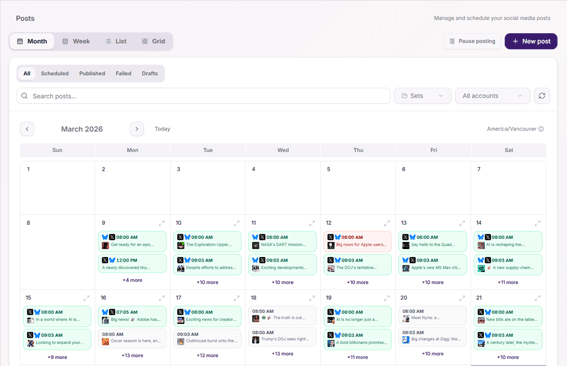Click thumbnail of 'Get ready for an epic' post
567x366 pixels.
click(105, 245)
